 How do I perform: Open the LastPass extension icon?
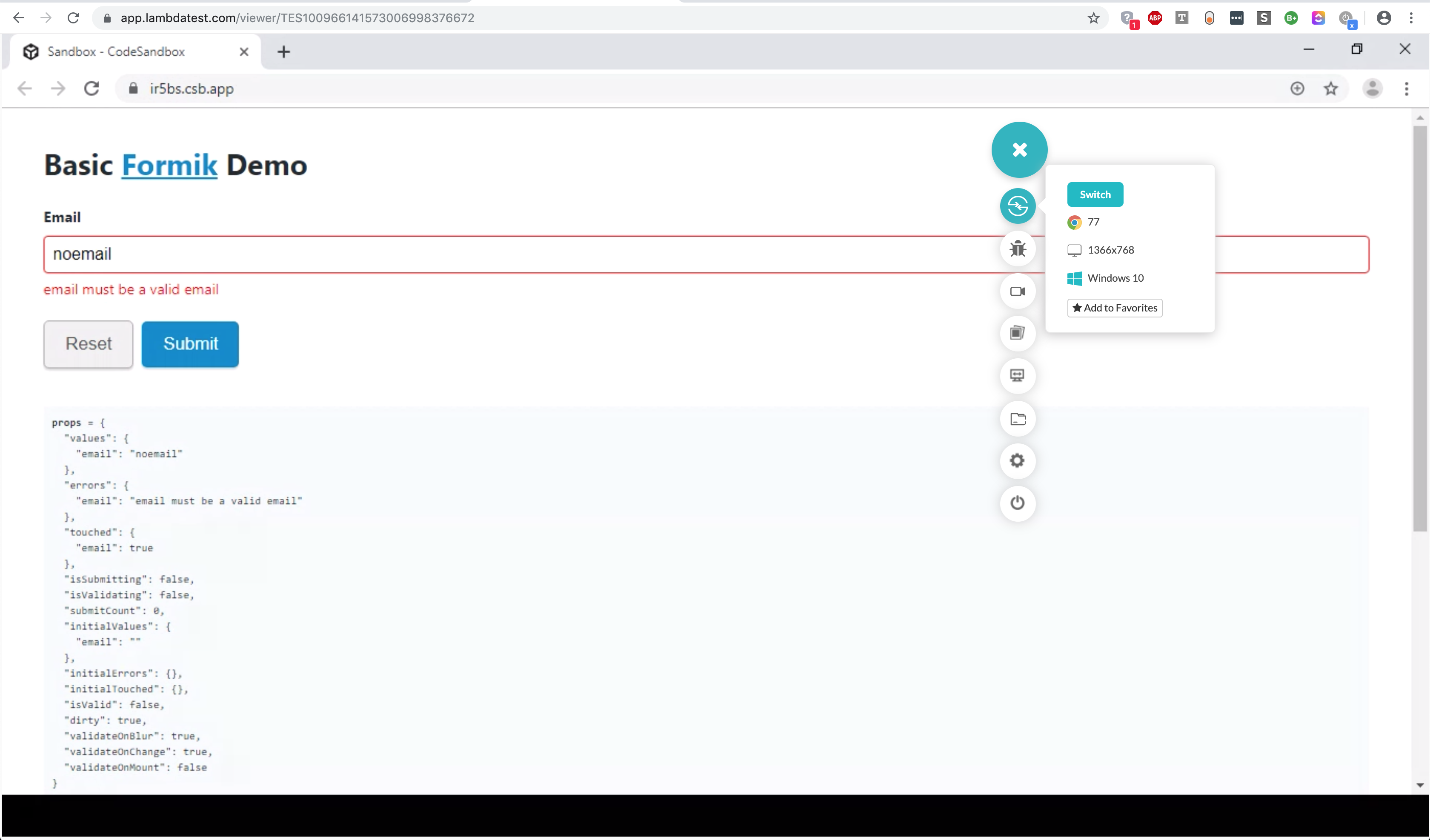pyautogui.click(x=1236, y=18)
